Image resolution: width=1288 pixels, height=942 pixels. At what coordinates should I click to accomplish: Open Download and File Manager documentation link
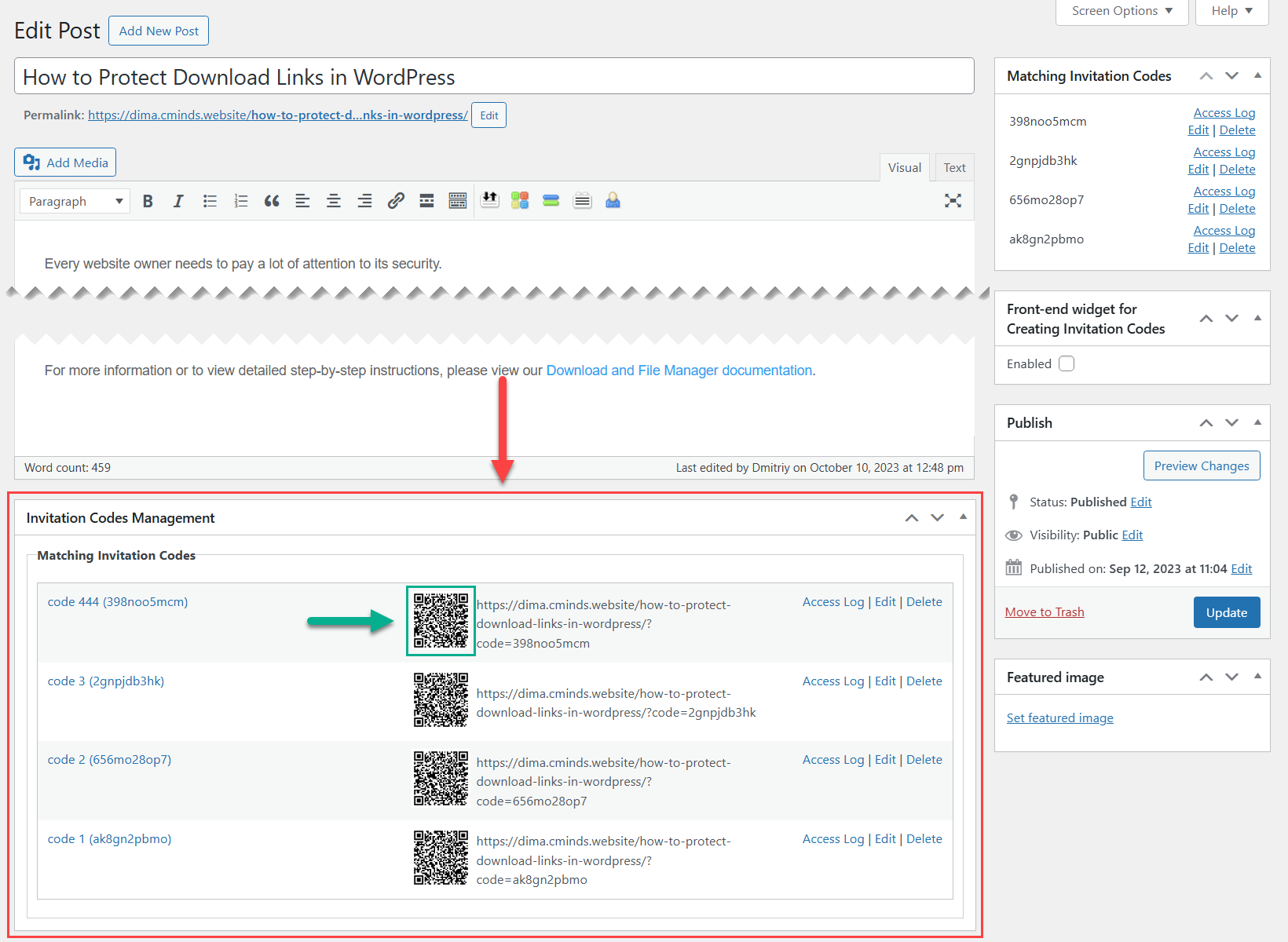tap(679, 371)
